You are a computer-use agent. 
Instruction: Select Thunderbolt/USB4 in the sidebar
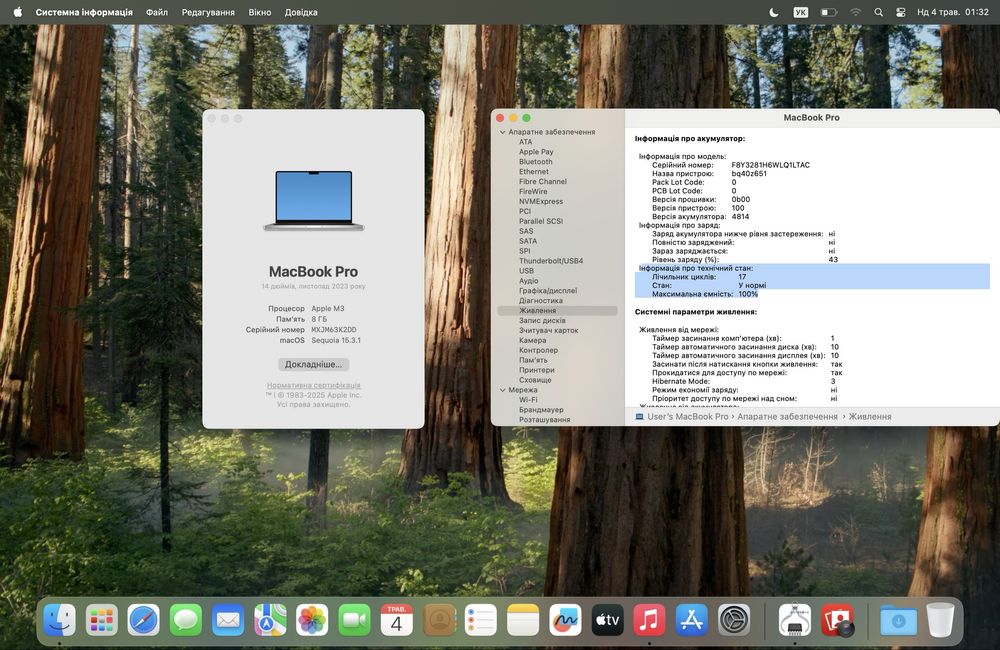tap(551, 261)
